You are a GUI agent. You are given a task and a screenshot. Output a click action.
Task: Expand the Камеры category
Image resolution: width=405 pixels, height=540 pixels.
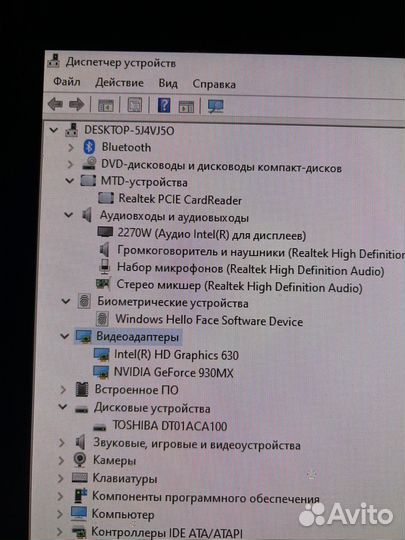click(61, 460)
